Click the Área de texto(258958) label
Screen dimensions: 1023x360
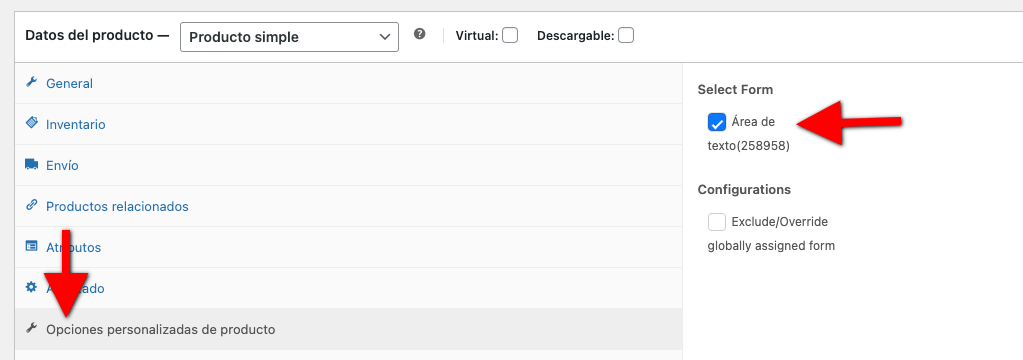(x=749, y=134)
